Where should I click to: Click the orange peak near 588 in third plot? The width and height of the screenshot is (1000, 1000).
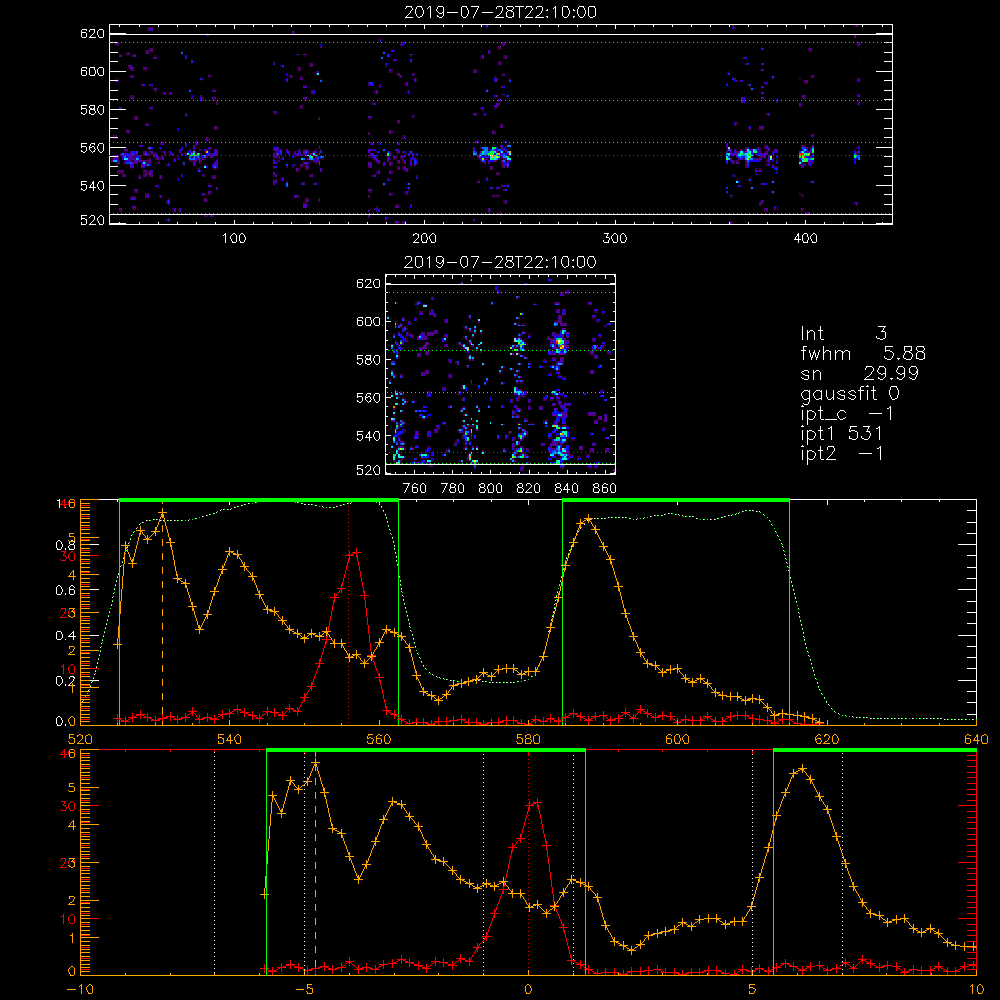[x=588, y=519]
